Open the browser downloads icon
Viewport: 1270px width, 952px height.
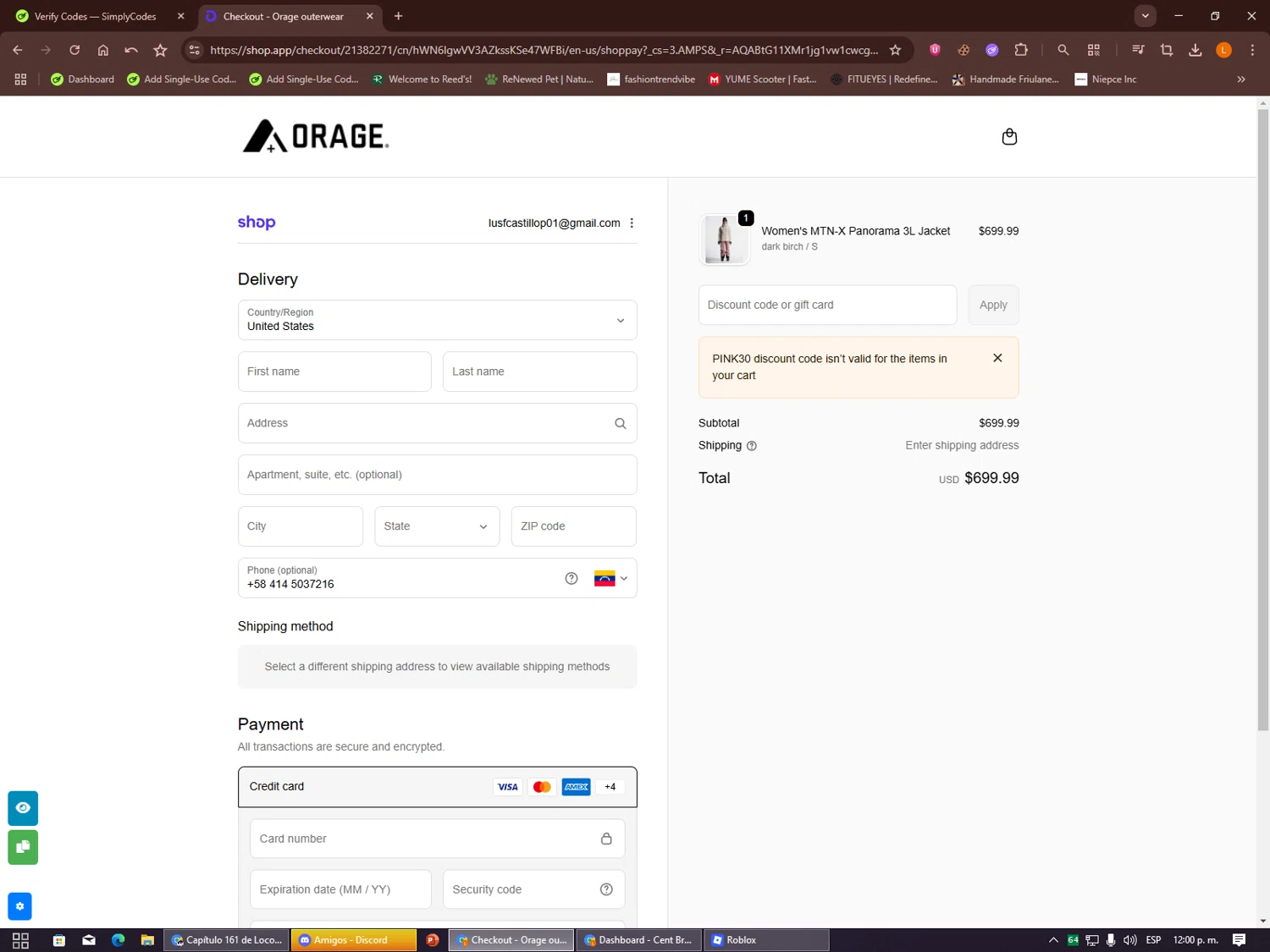(x=1195, y=50)
